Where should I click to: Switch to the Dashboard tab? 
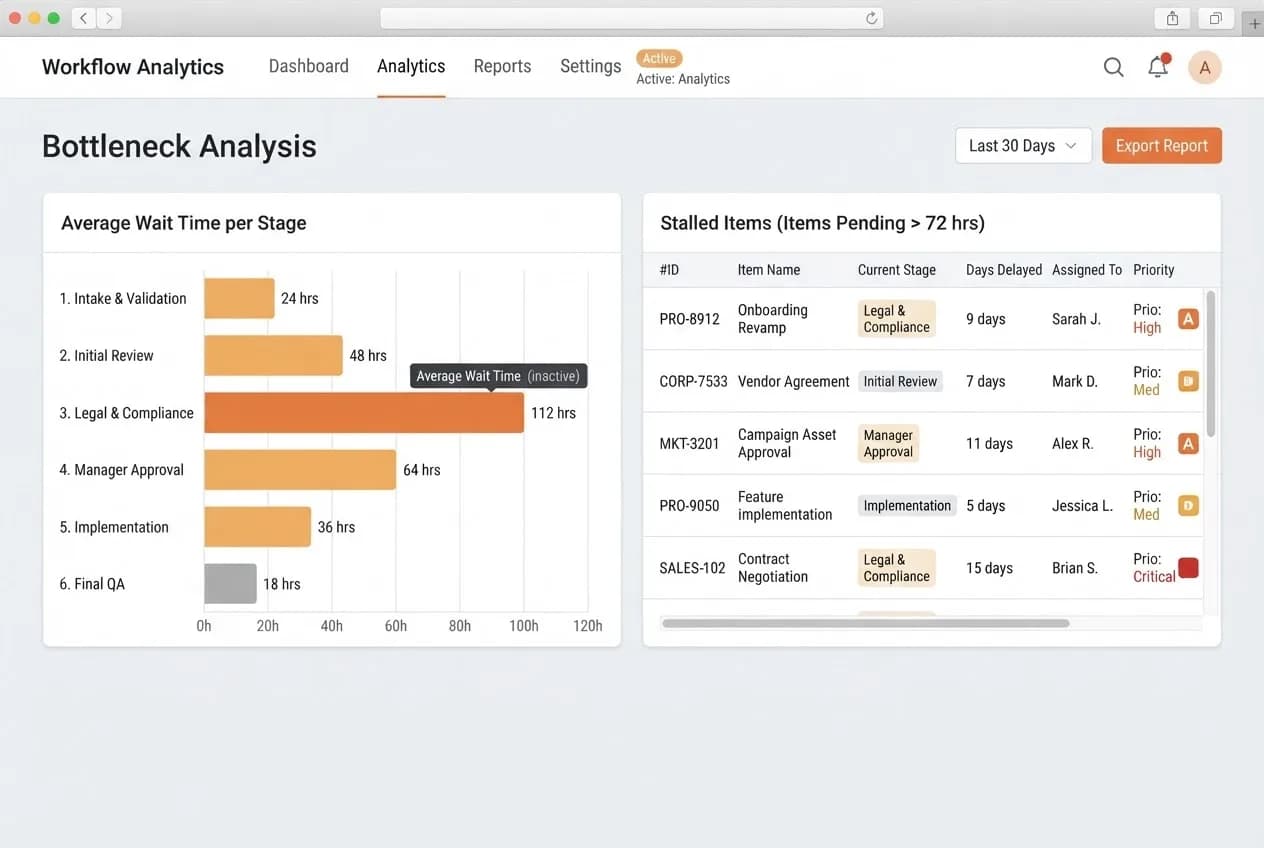(309, 66)
